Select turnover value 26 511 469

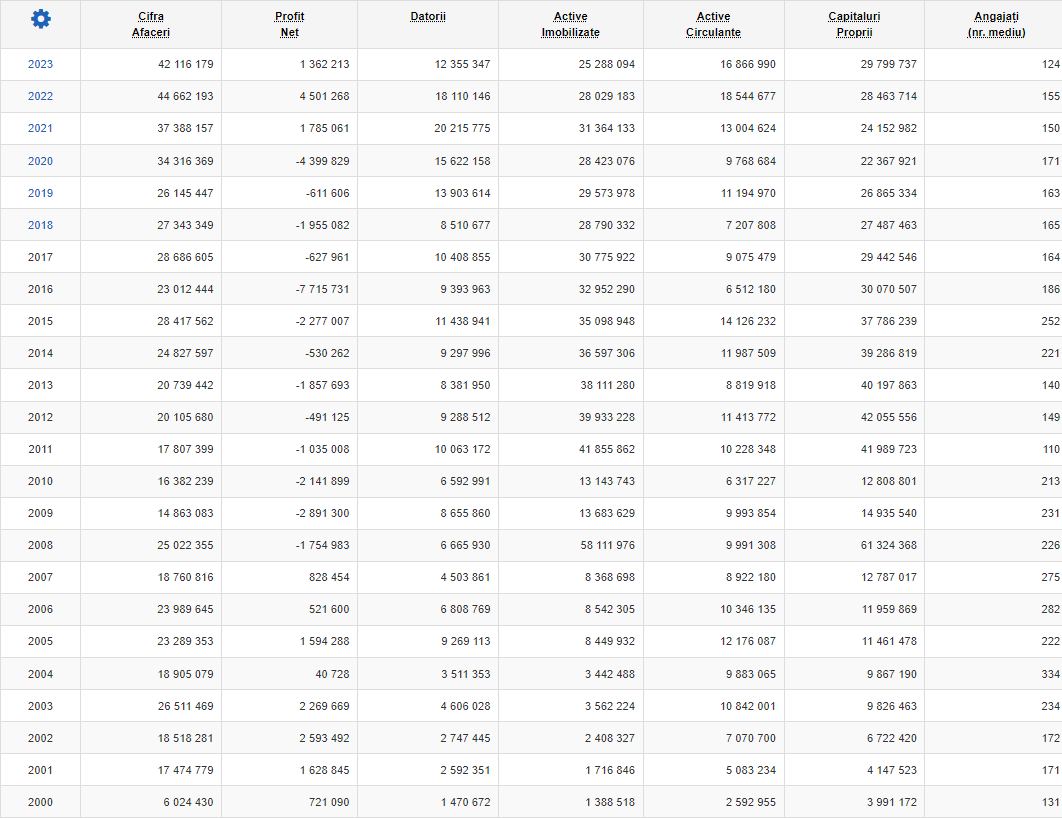[185, 706]
